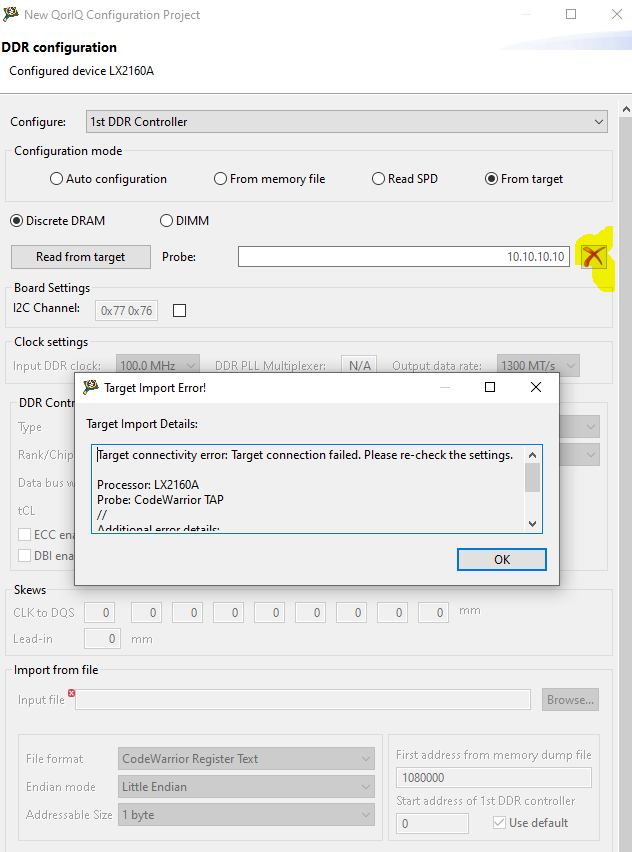Maximize the Target Import Error dialog
Viewport: 632px width, 852px height.
pos(490,387)
